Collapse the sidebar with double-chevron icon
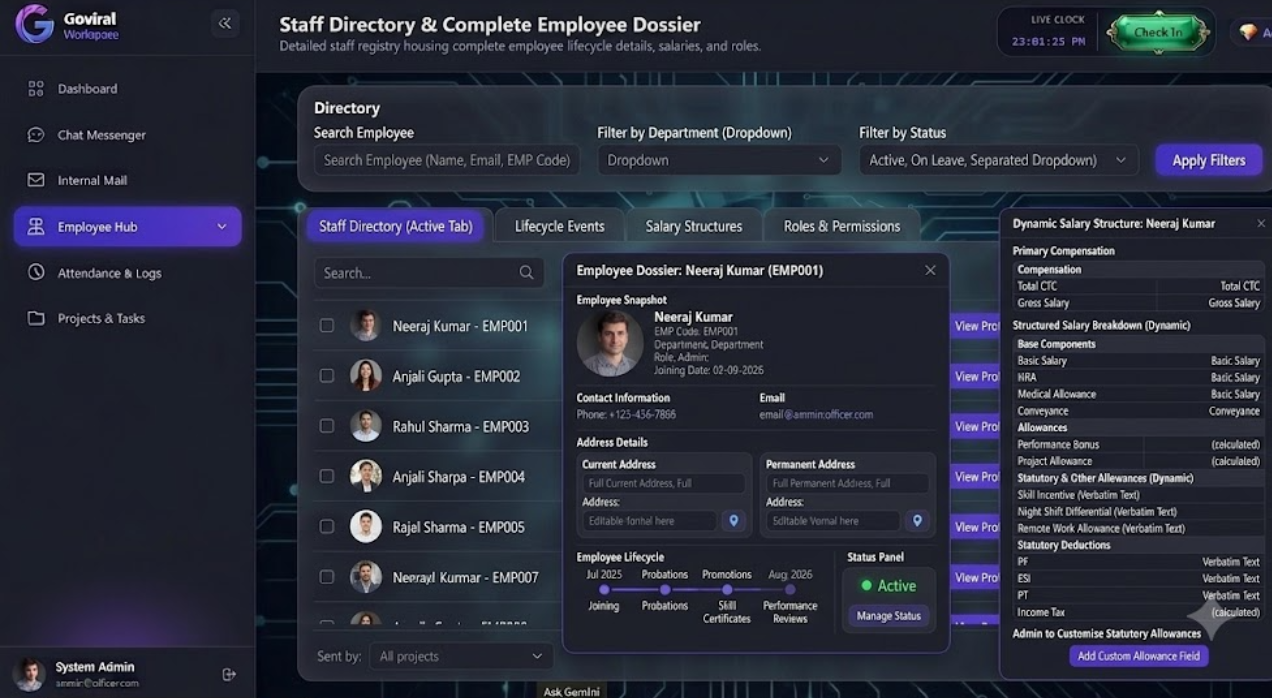1272x698 pixels. (225, 24)
